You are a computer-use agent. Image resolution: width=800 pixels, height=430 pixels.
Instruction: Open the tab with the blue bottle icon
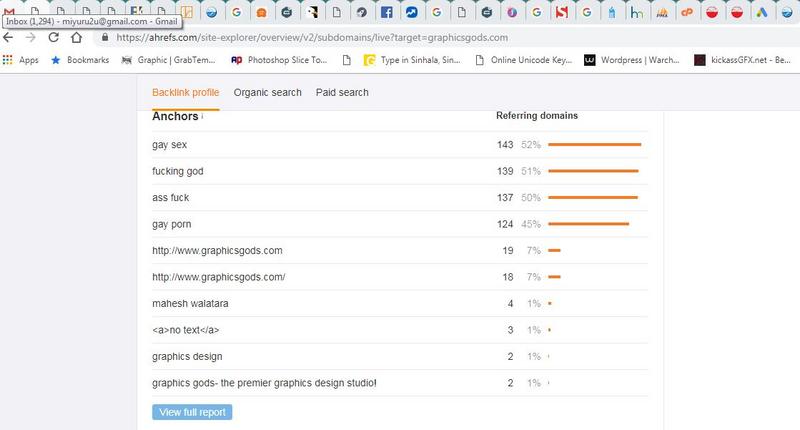612,12
